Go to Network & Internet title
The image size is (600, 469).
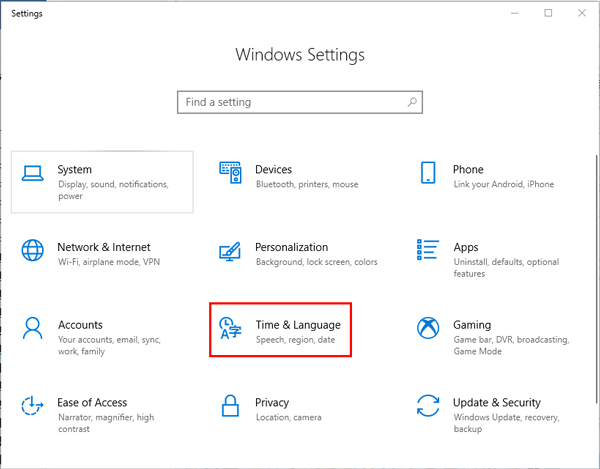coord(104,247)
